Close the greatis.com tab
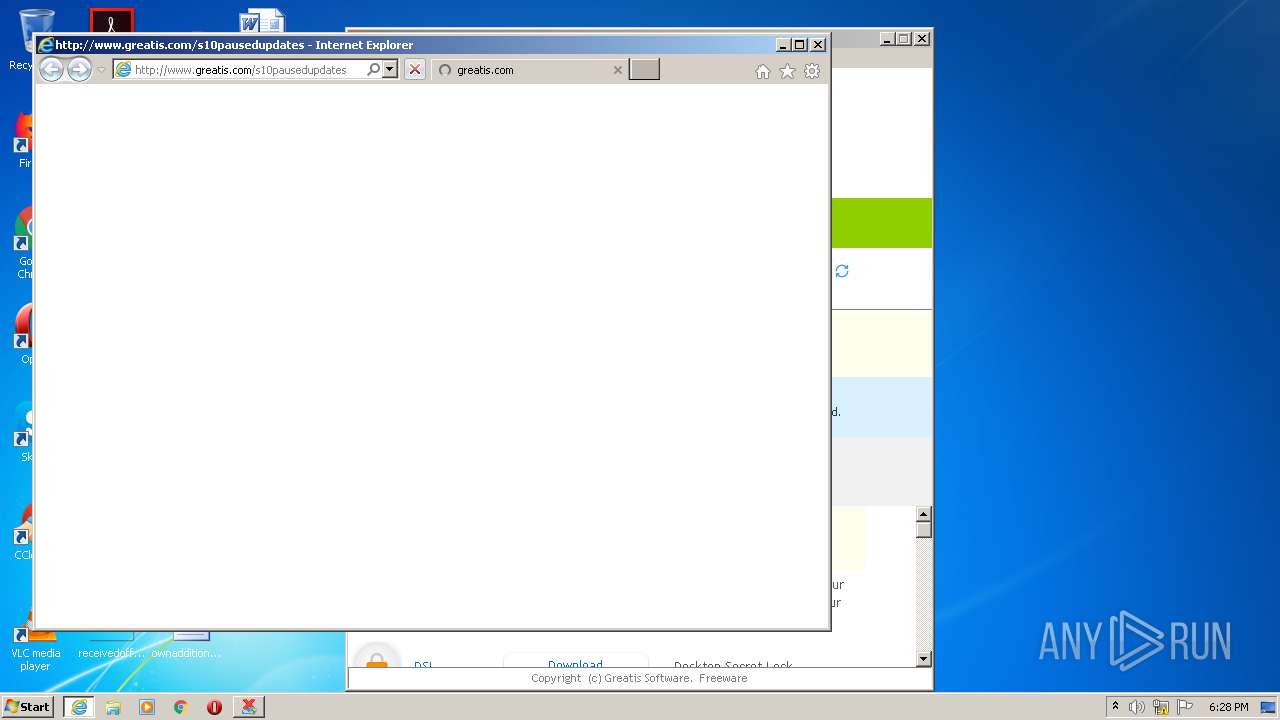 pyautogui.click(x=617, y=70)
